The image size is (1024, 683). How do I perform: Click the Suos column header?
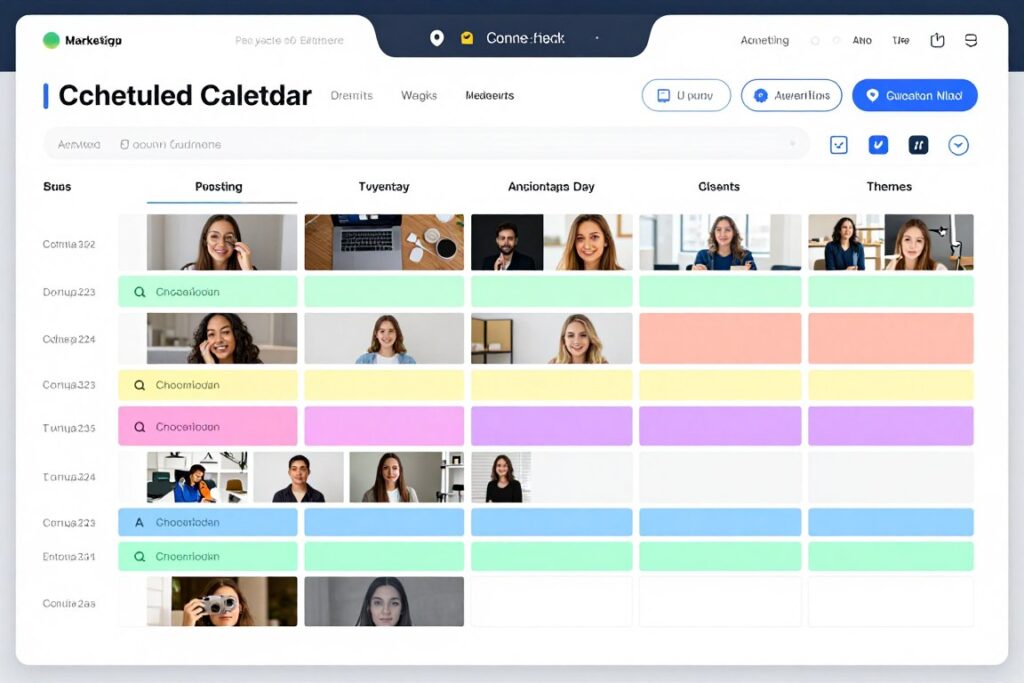[x=57, y=187]
